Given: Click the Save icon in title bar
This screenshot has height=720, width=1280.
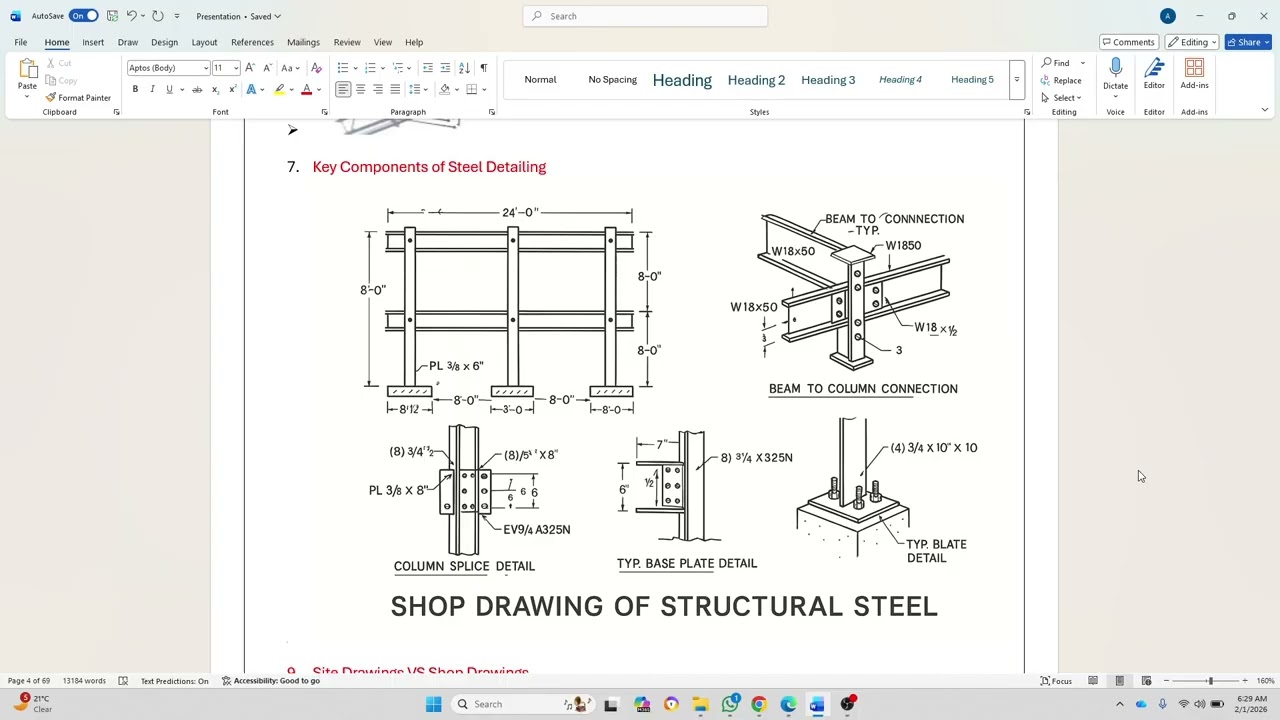Looking at the screenshot, I should [x=112, y=16].
